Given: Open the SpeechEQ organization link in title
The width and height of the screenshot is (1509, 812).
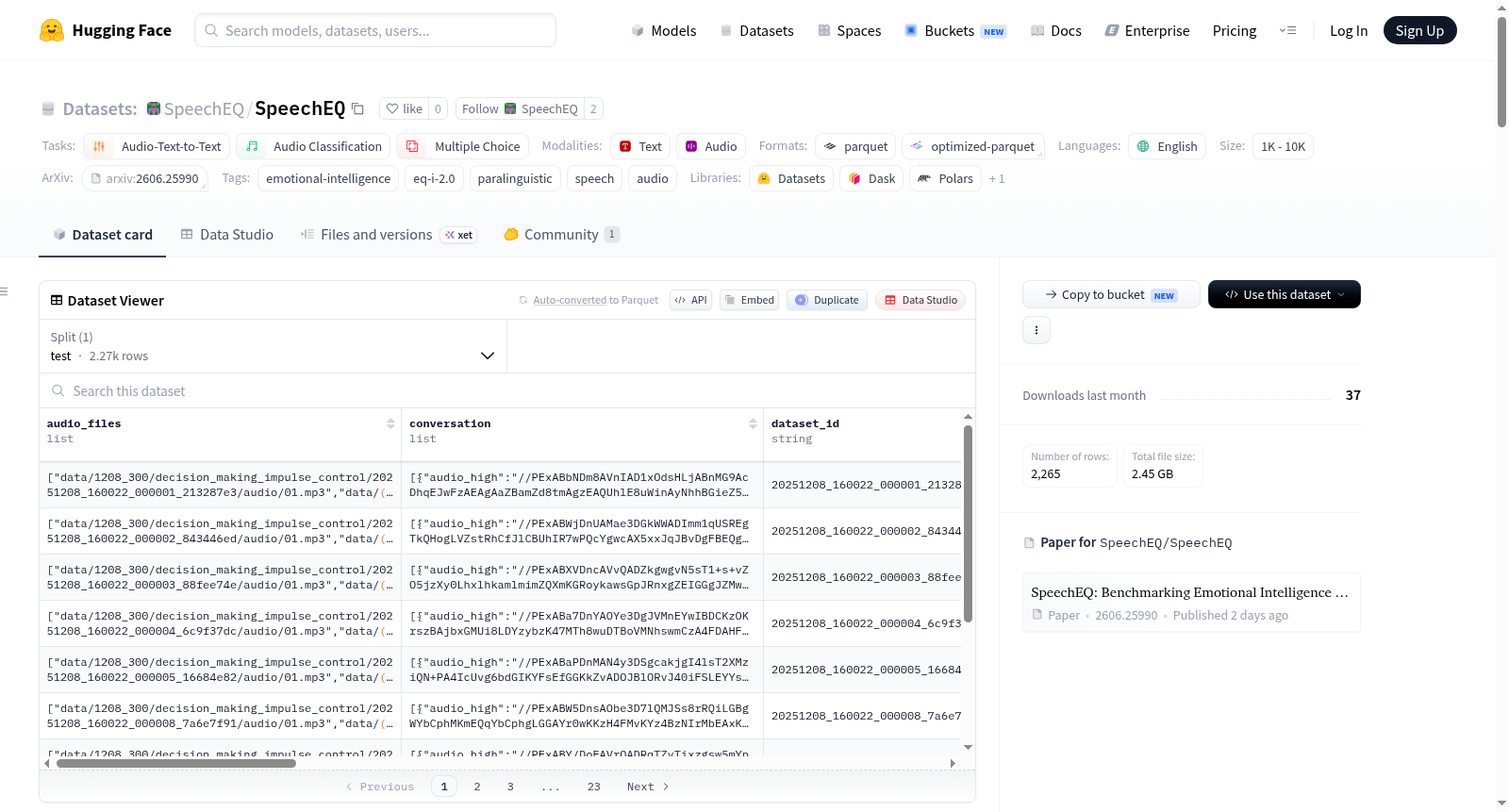Looking at the screenshot, I should click(x=204, y=108).
